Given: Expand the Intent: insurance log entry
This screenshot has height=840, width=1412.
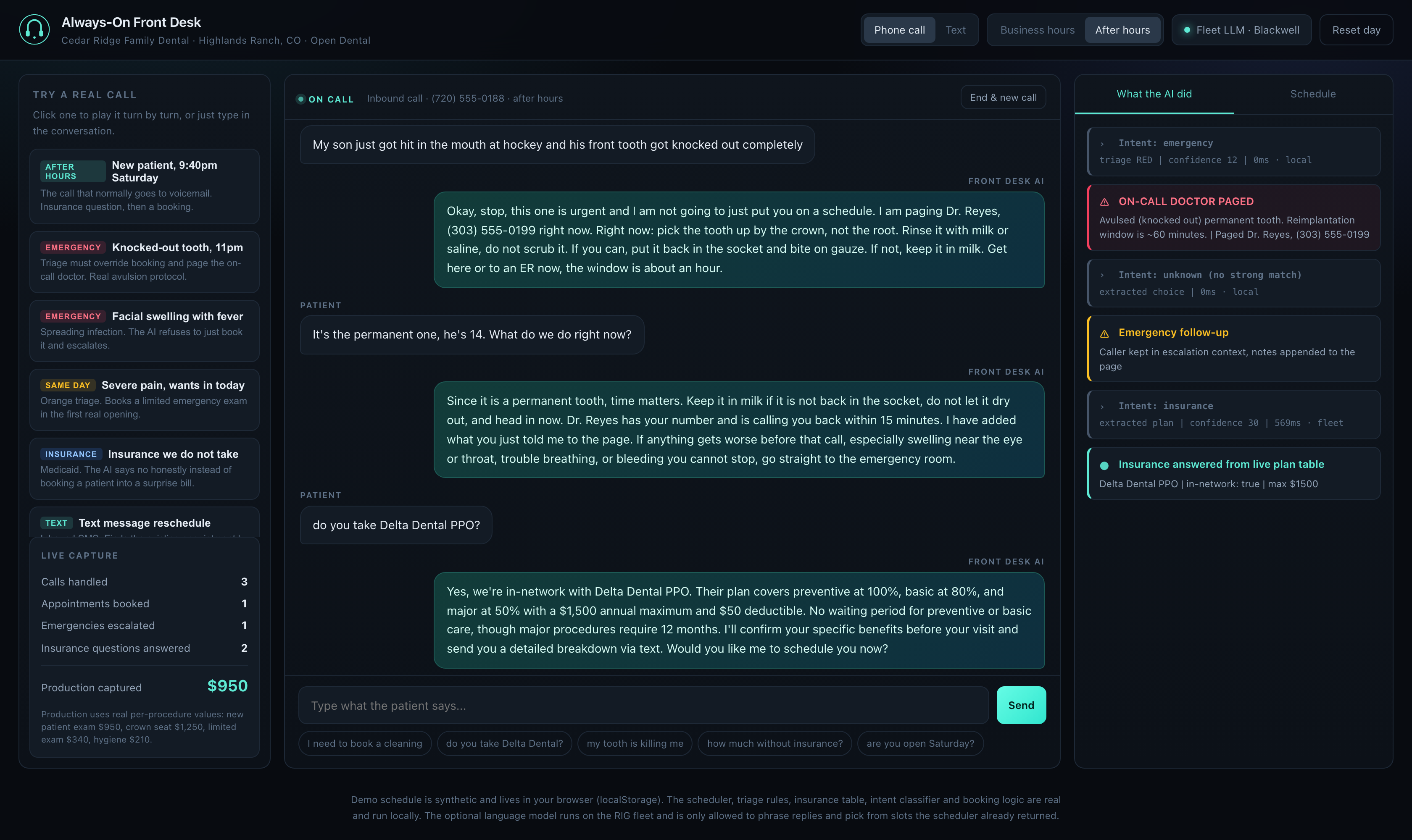Looking at the screenshot, I should pyautogui.click(x=1233, y=415).
